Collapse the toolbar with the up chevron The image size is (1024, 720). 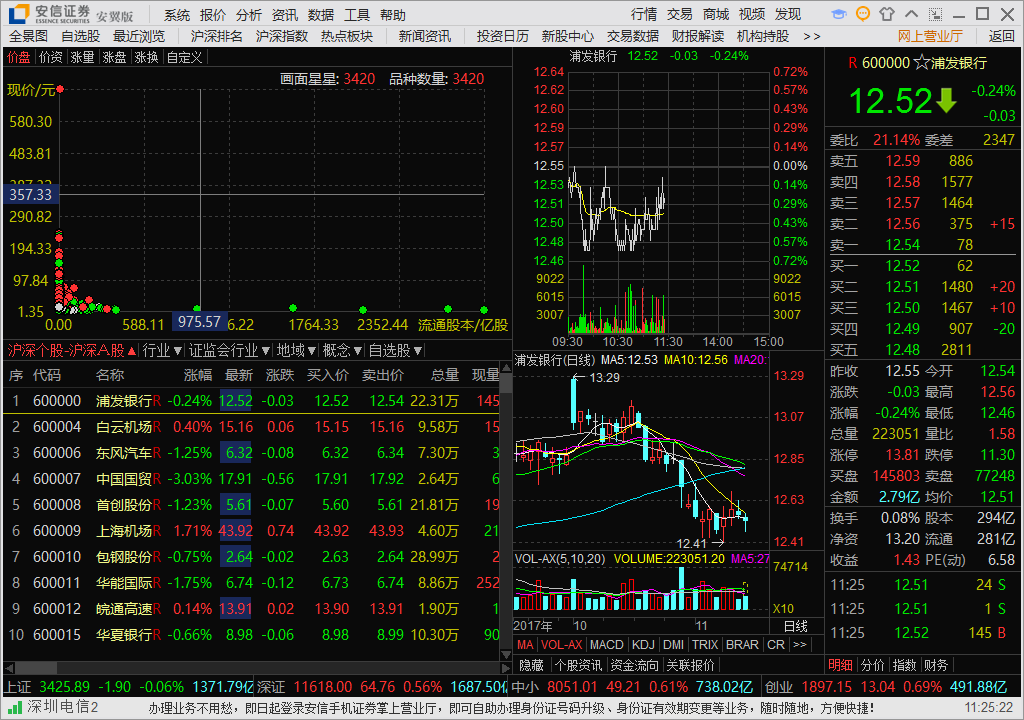(911, 14)
